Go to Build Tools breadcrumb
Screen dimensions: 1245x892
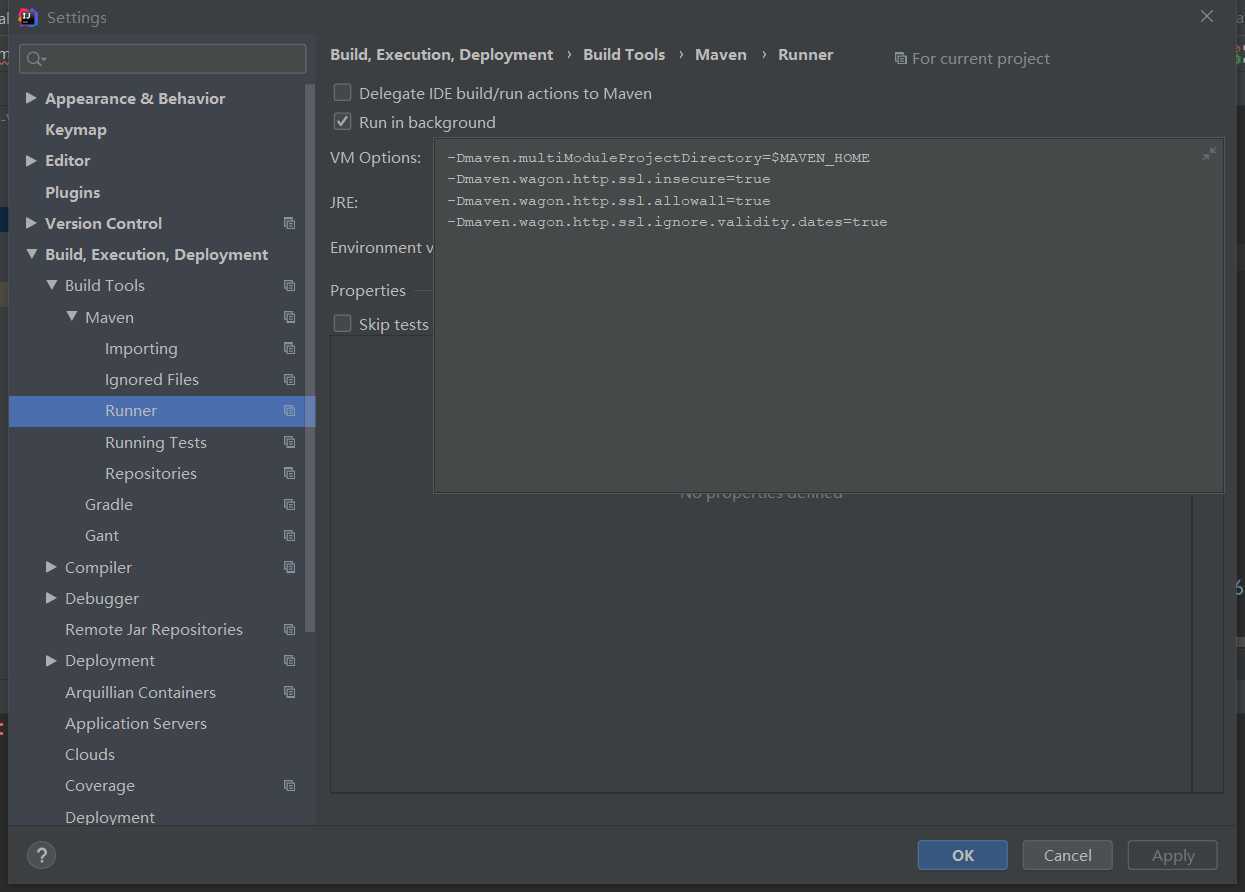pos(624,55)
